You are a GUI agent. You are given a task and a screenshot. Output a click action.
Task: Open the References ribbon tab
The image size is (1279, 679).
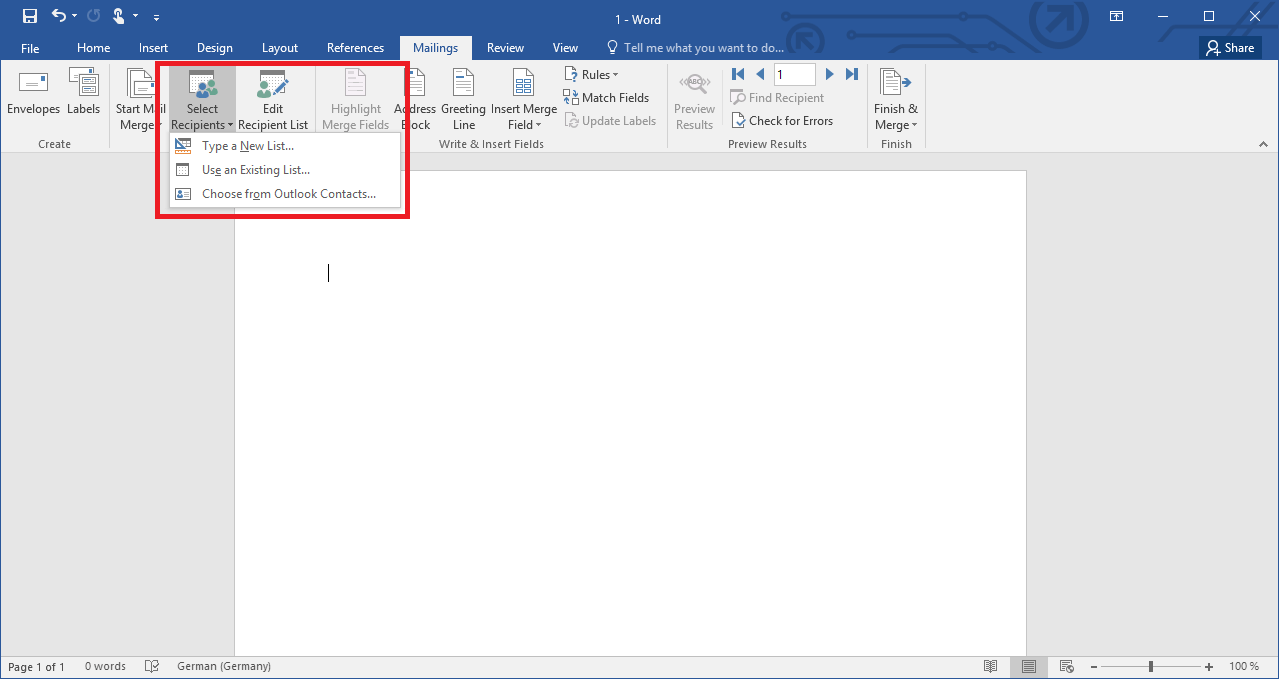[x=355, y=47]
